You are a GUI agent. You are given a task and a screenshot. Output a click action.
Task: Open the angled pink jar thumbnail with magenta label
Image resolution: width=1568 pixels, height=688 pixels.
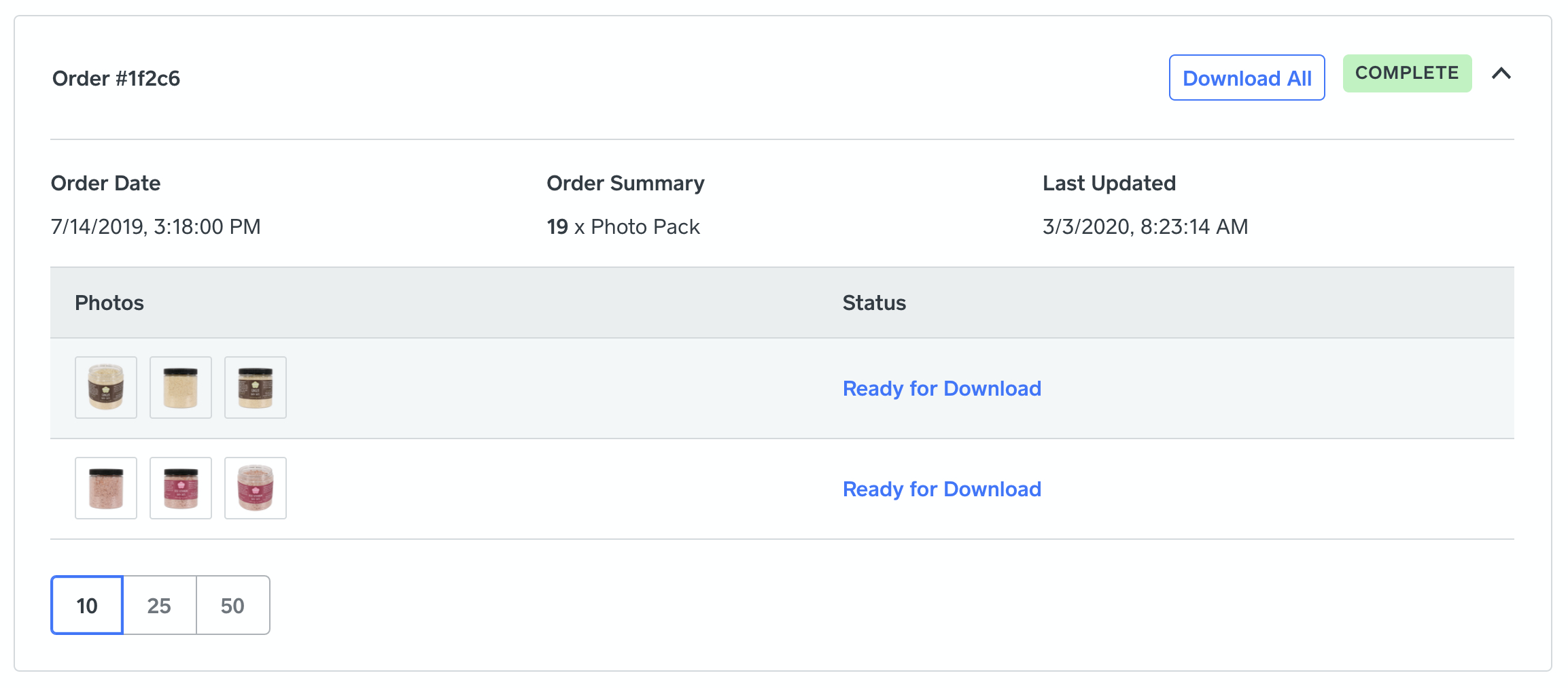pyautogui.click(x=256, y=488)
